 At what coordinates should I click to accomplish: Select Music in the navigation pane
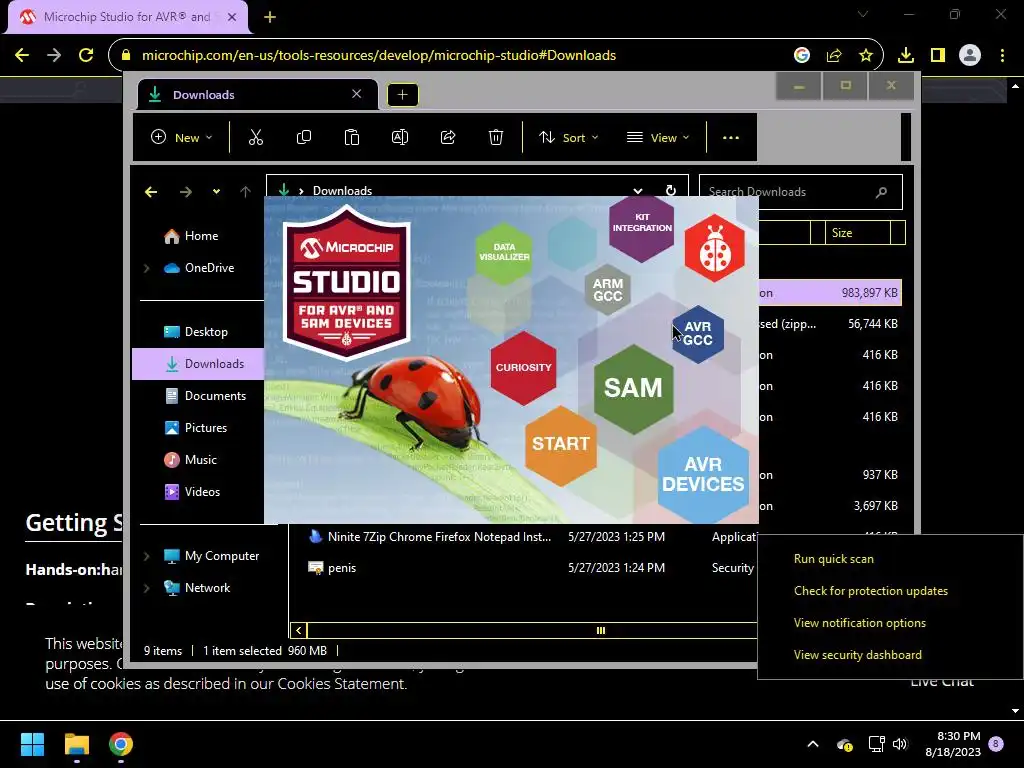pyautogui.click(x=200, y=460)
